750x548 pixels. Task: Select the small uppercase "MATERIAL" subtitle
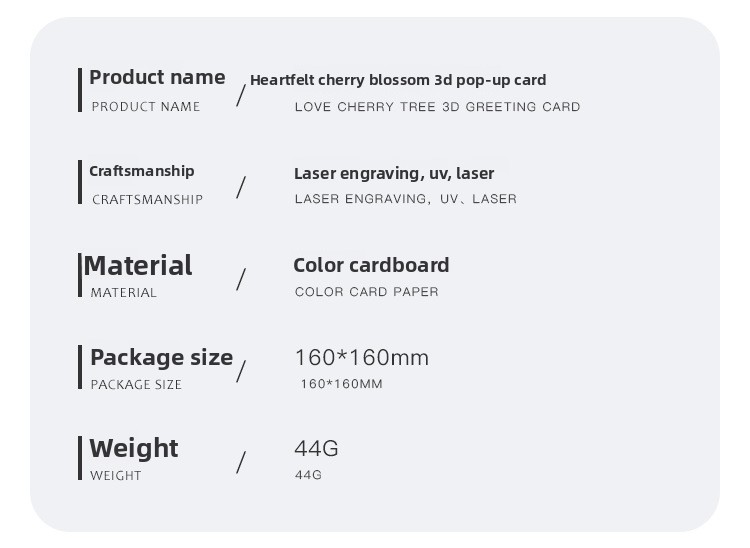click(124, 293)
